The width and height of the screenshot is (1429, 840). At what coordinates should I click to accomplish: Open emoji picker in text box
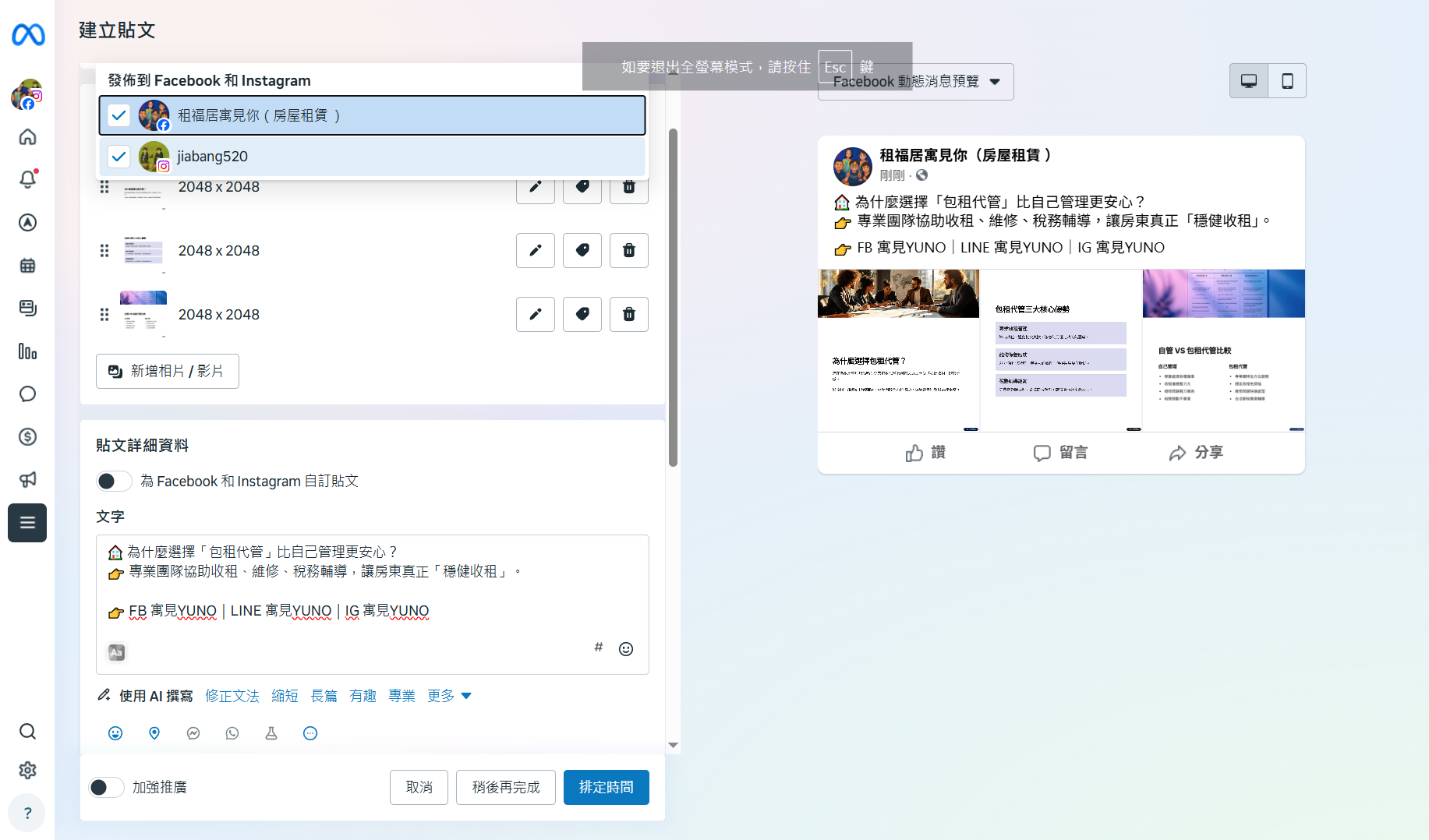[625, 649]
